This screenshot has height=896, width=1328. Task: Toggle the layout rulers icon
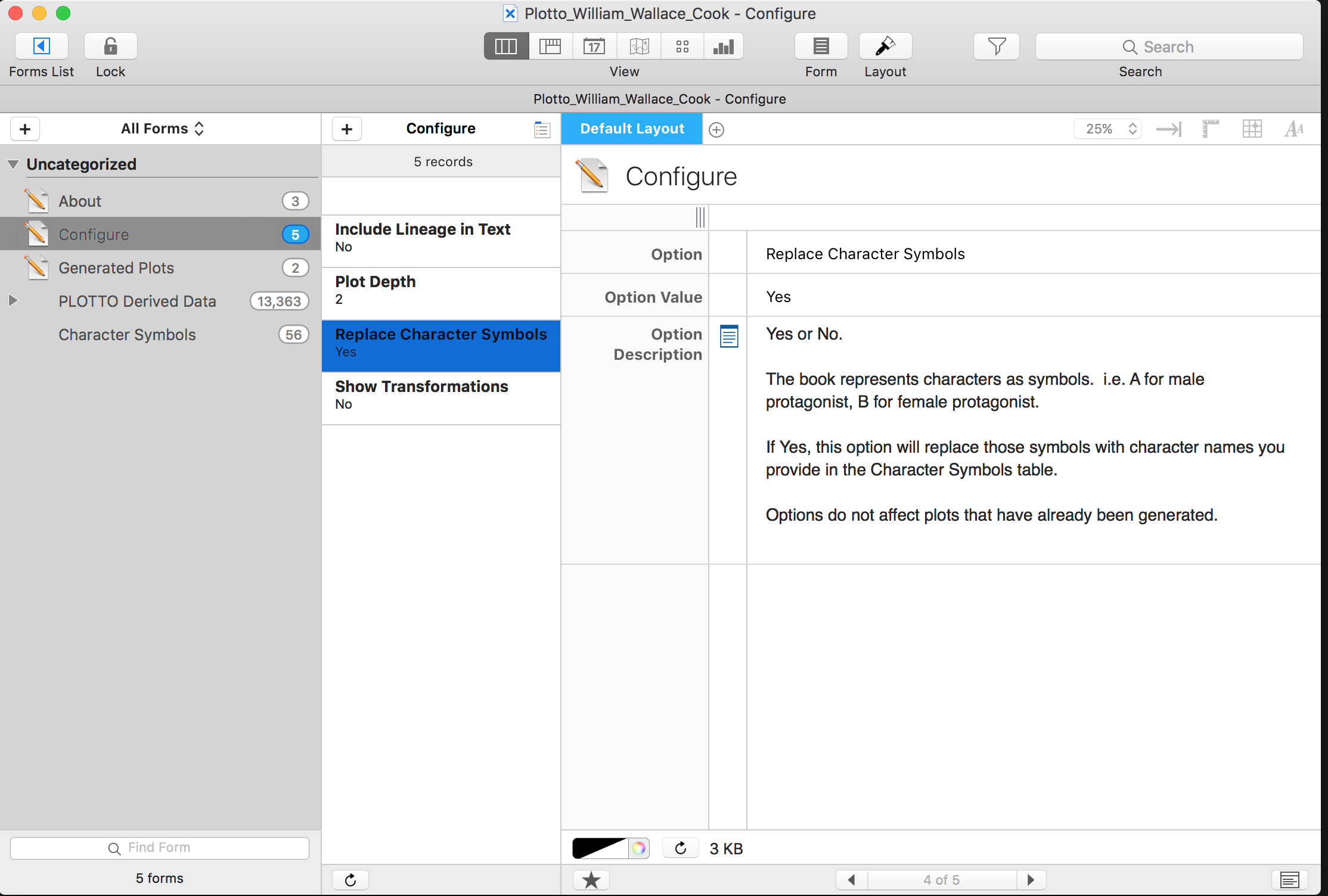(x=1211, y=129)
